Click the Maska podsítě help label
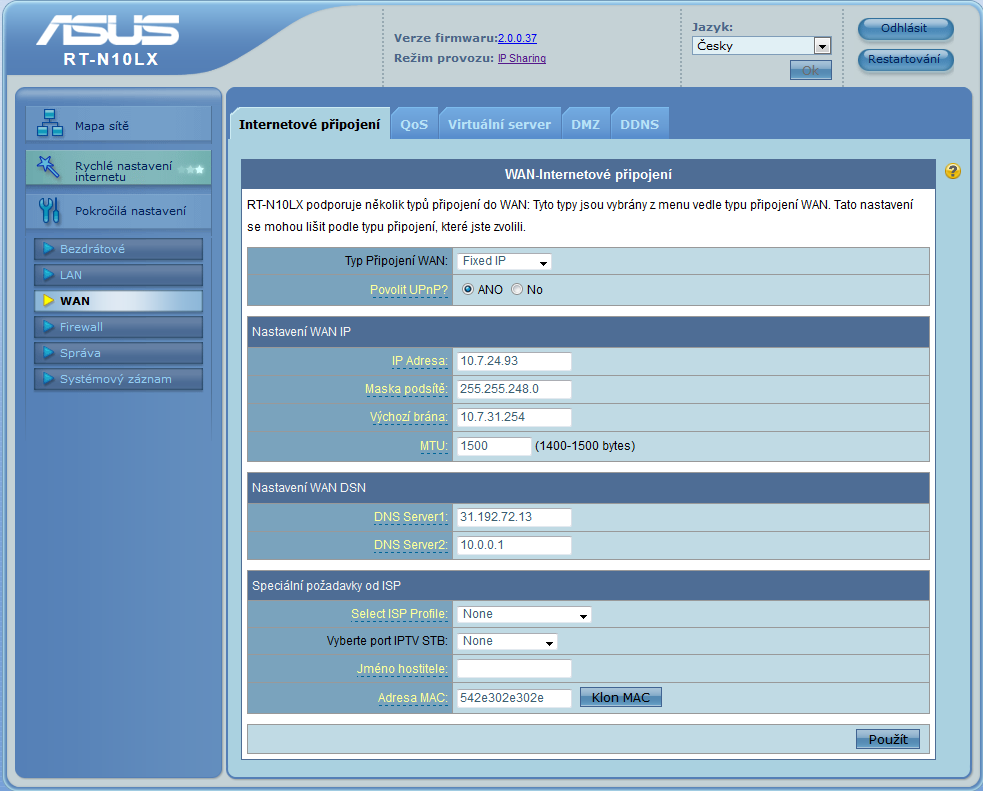983x791 pixels. coord(406,389)
